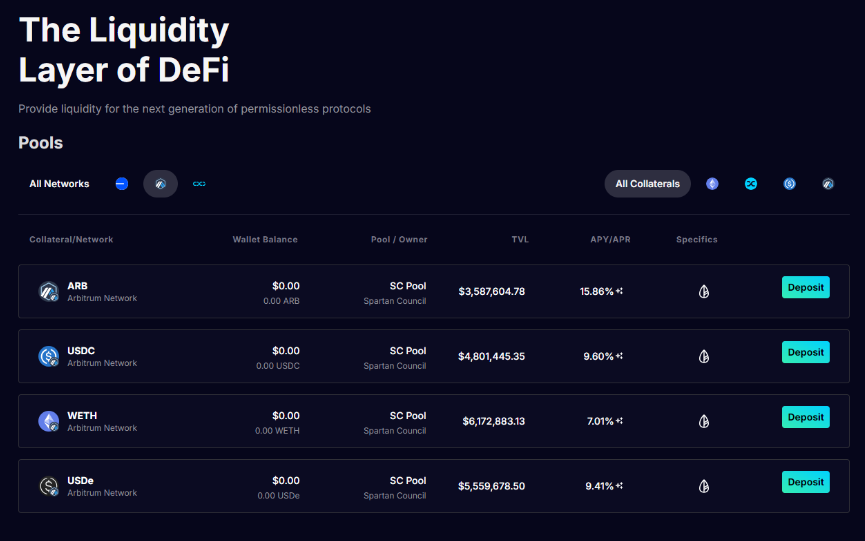Filter collaterals by the SNX icon
This screenshot has height=541, width=865.
(x=751, y=184)
